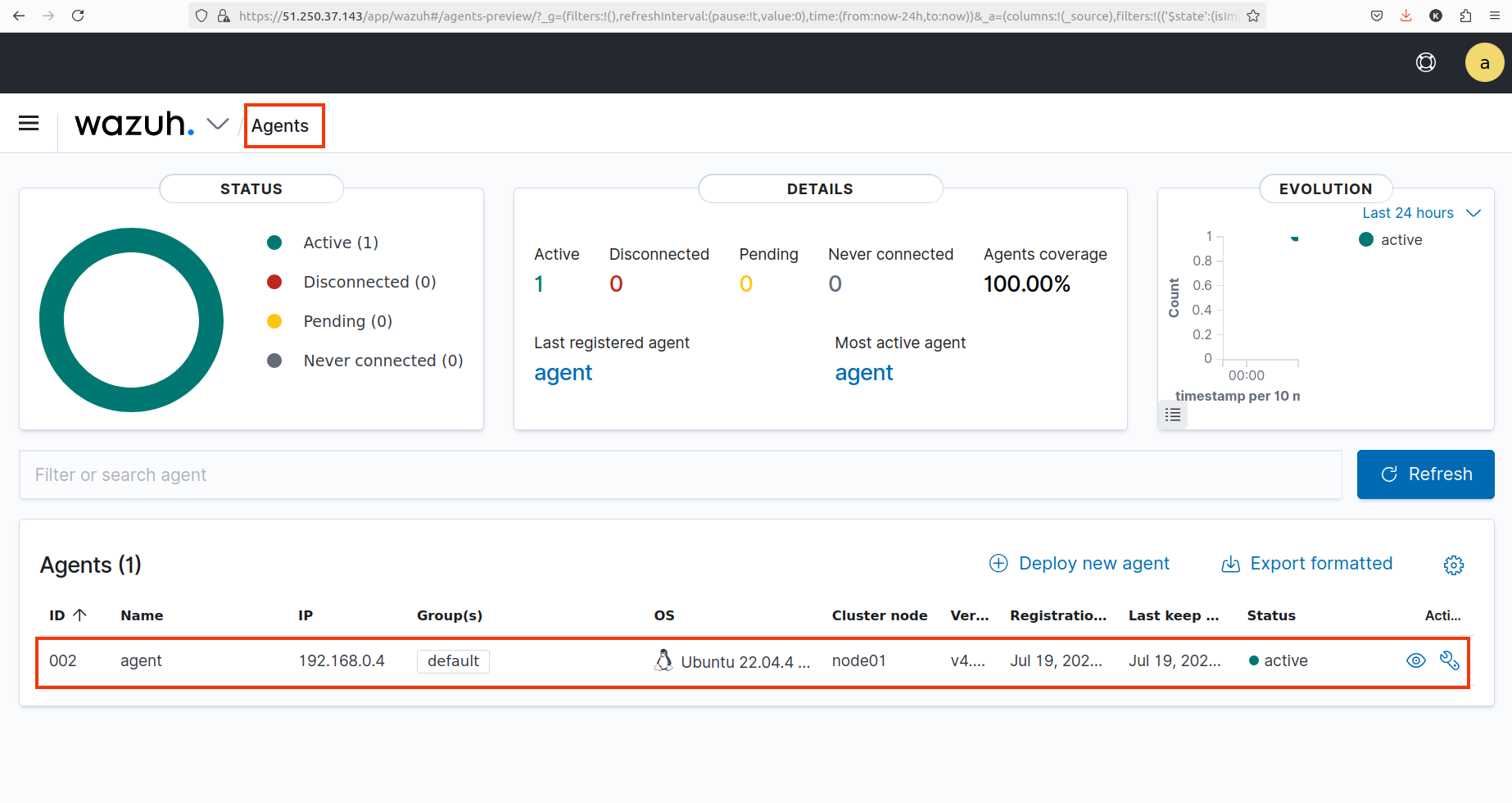
Task: Click the Filter or search agent field
Action: point(681,474)
